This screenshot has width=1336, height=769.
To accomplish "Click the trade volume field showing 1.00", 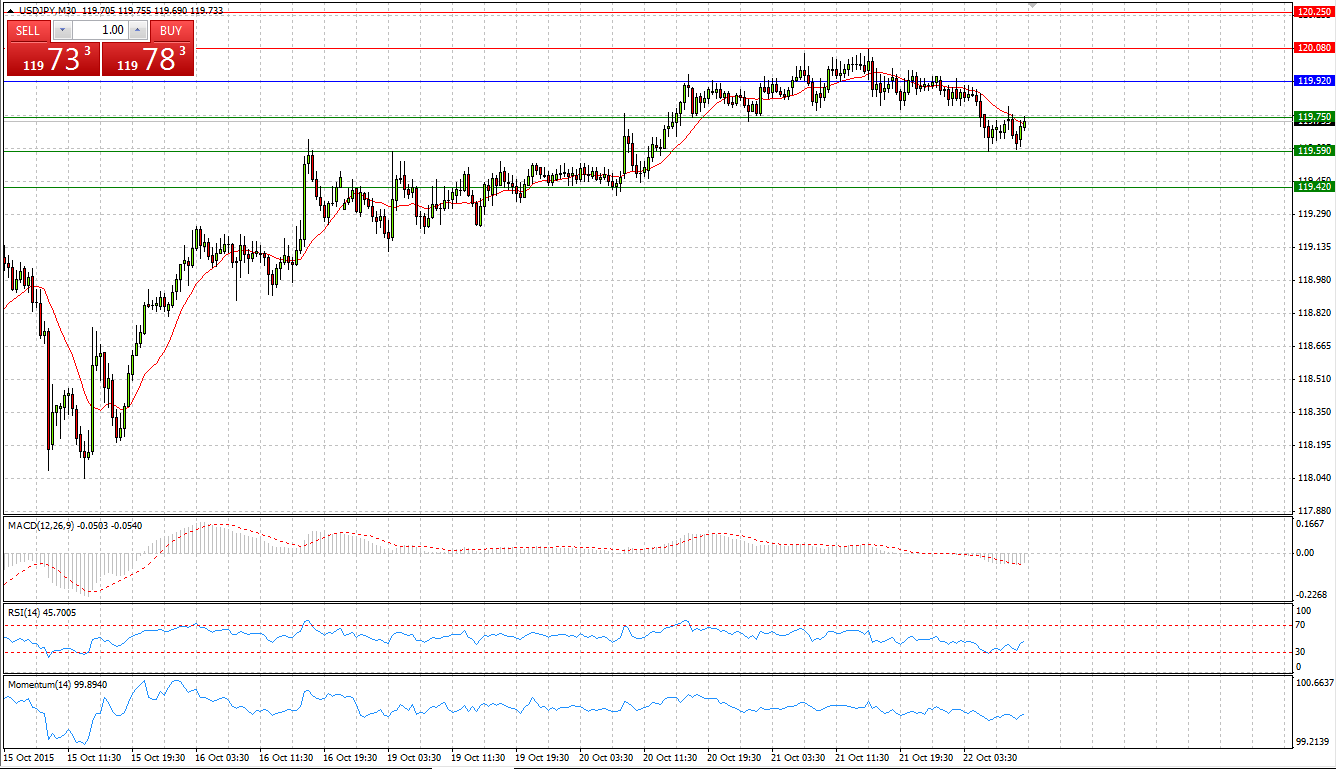I will (x=99, y=30).
